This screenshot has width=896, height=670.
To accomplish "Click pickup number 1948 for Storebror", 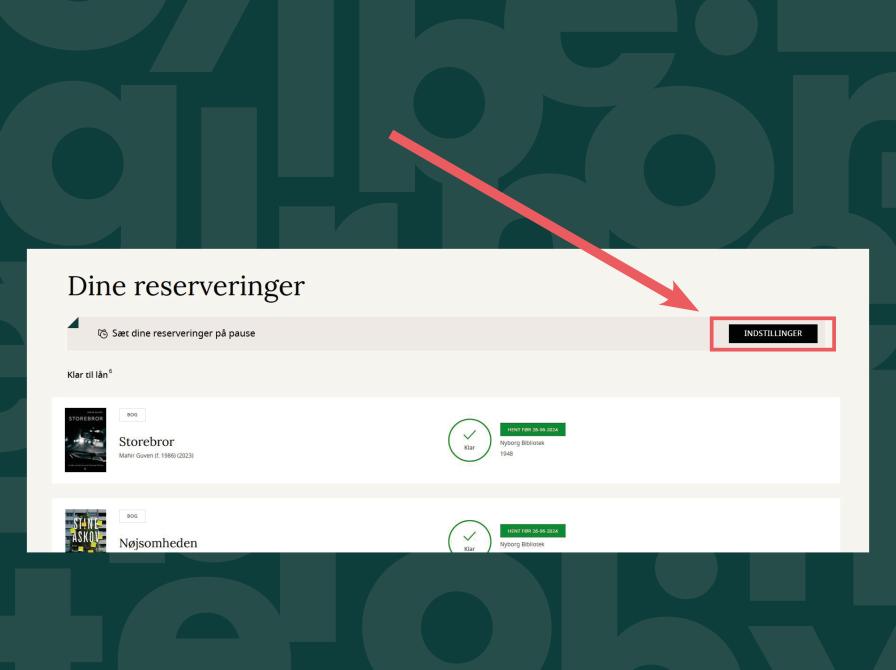I will coord(507,457).
